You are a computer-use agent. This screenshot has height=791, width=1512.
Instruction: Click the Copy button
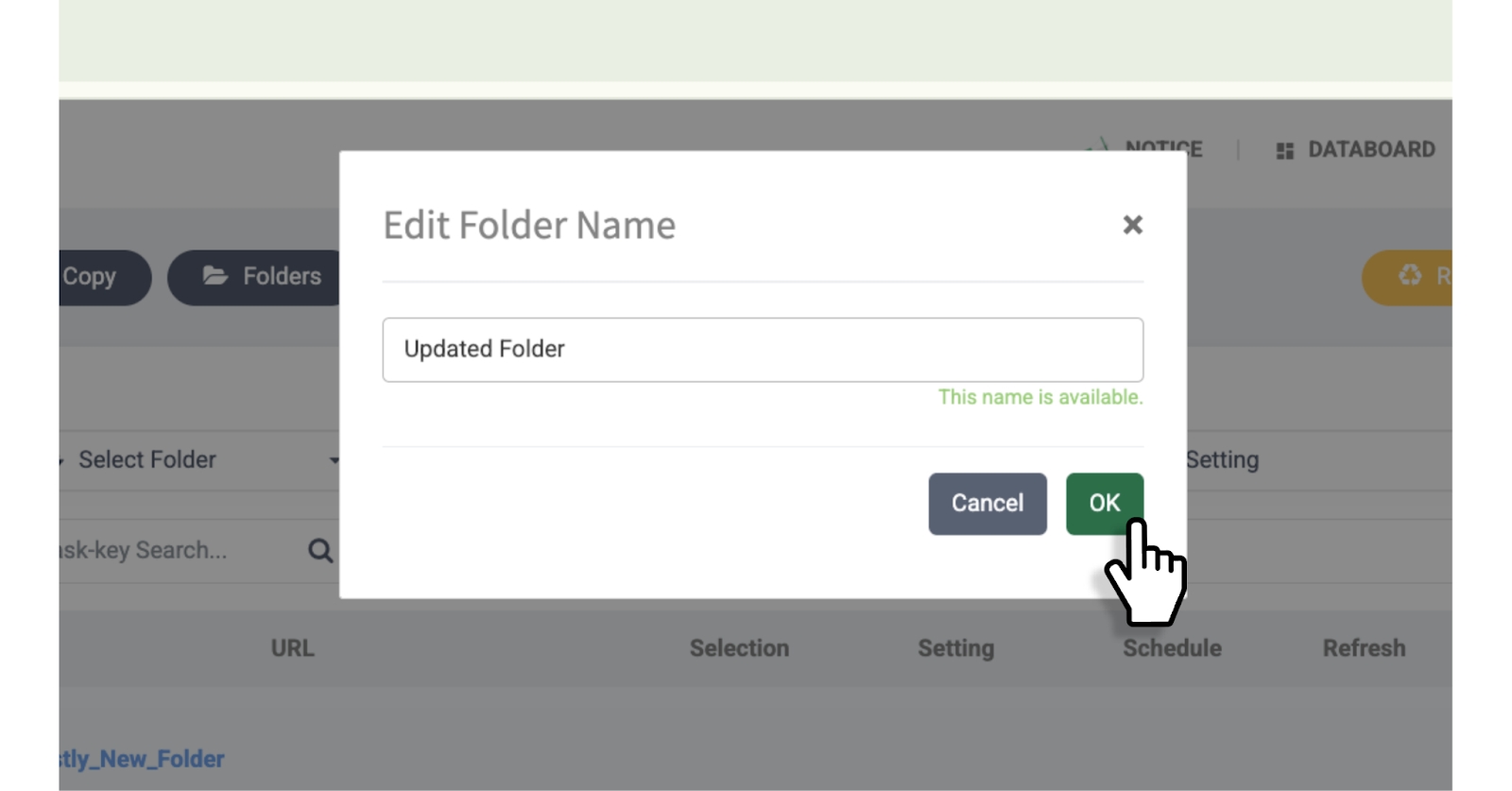pyautogui.click(x=93, y=277)
